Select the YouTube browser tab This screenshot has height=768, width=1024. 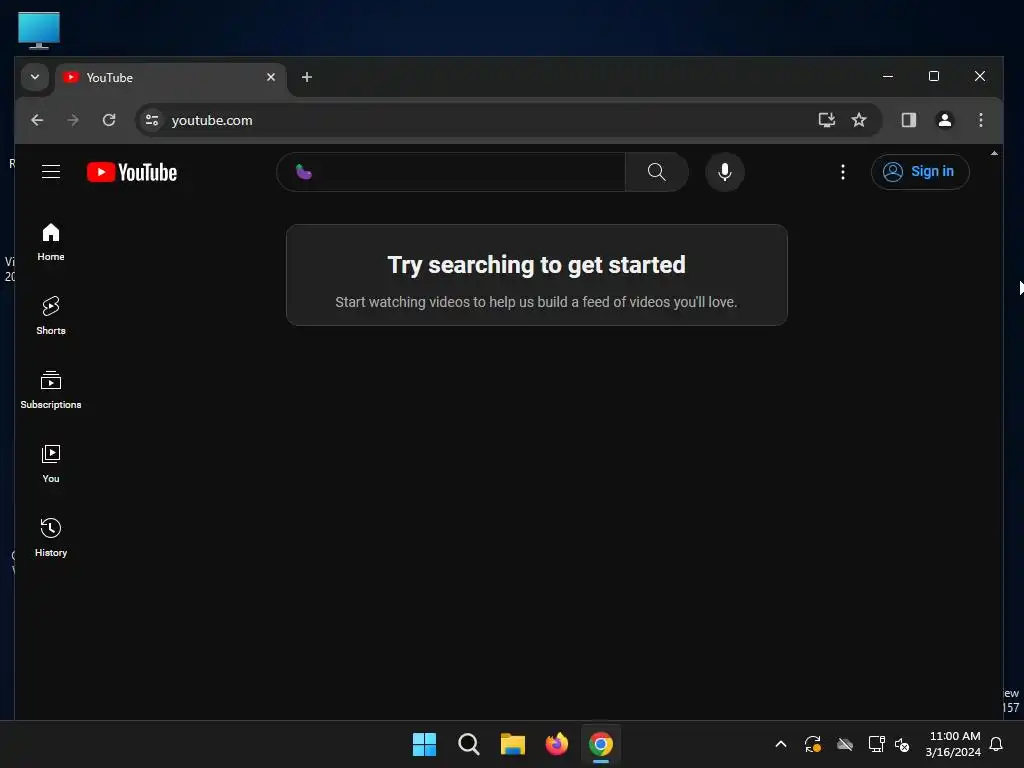(x=171, y=78)
